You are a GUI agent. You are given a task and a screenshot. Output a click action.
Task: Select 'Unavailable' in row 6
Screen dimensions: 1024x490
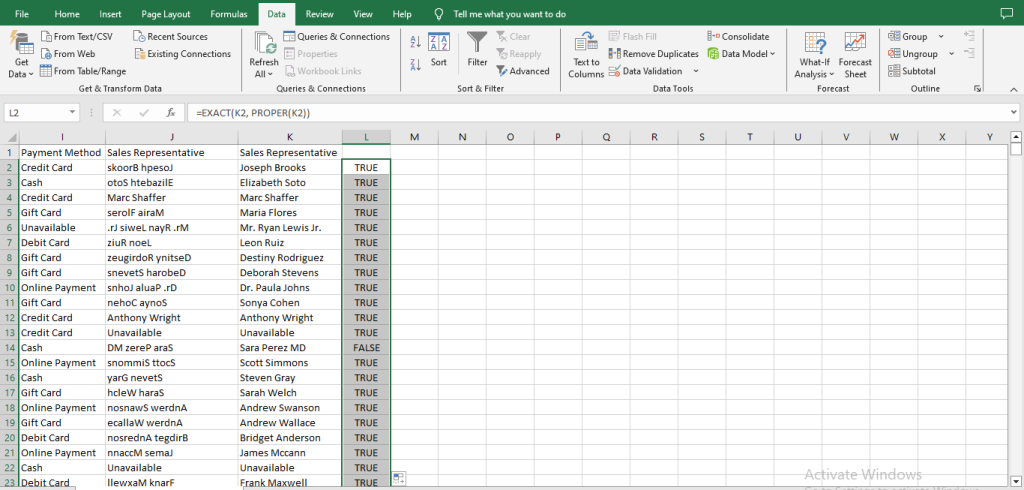pyautogui.click(x=62, y=227)
